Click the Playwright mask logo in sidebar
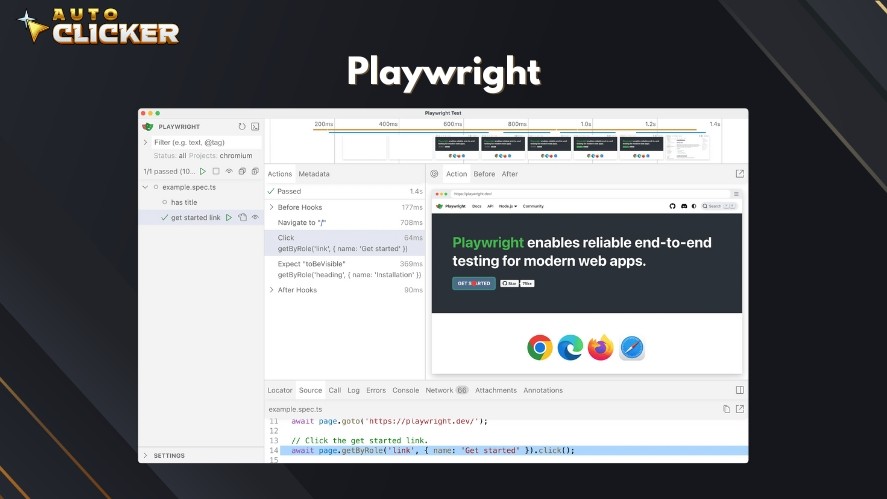Viewport: 887px width, 499px height. click(x=148, y=127)
